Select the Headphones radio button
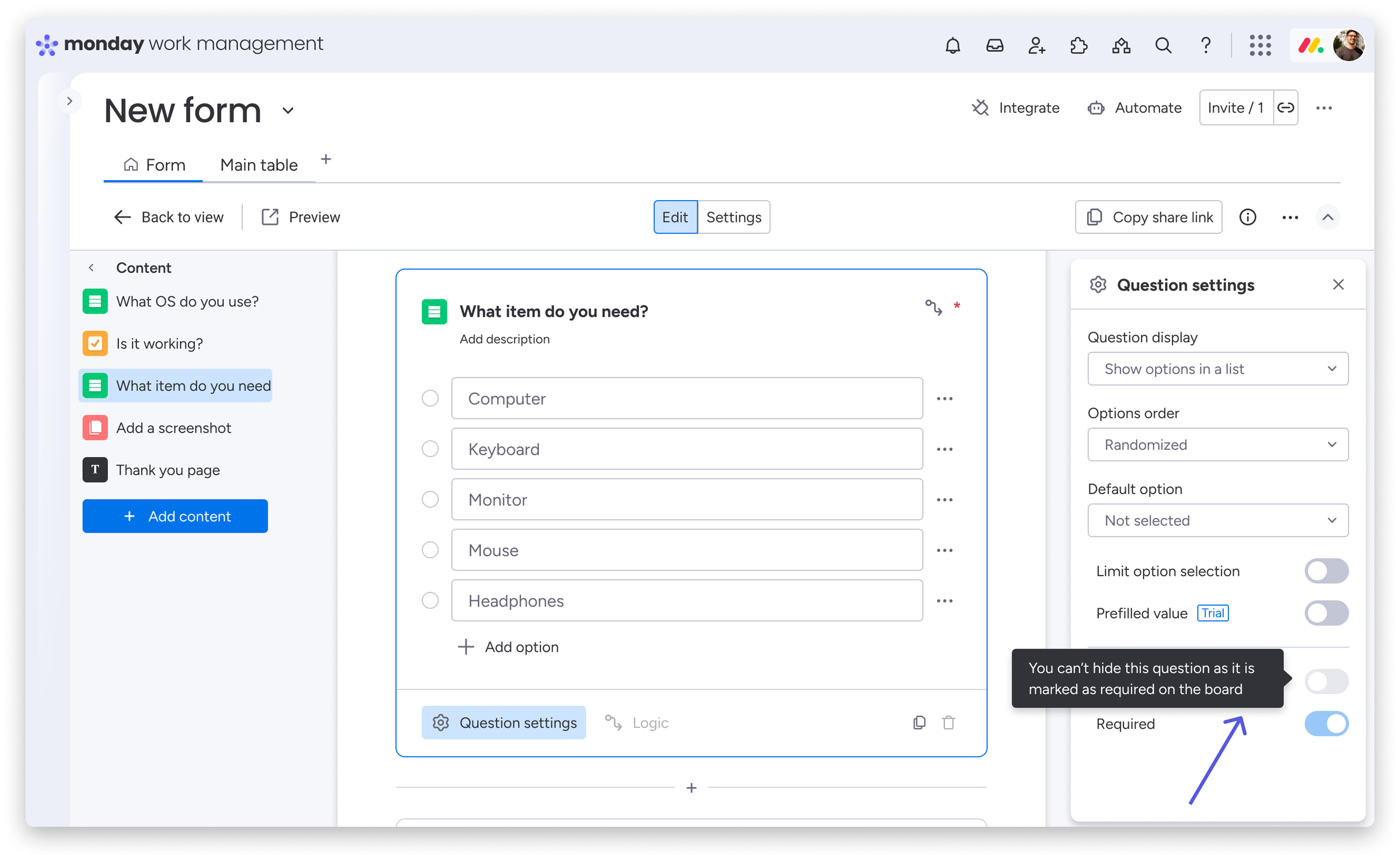This screenshot has height=855, width=1400. pyautogui.click(x=430, y=600)
